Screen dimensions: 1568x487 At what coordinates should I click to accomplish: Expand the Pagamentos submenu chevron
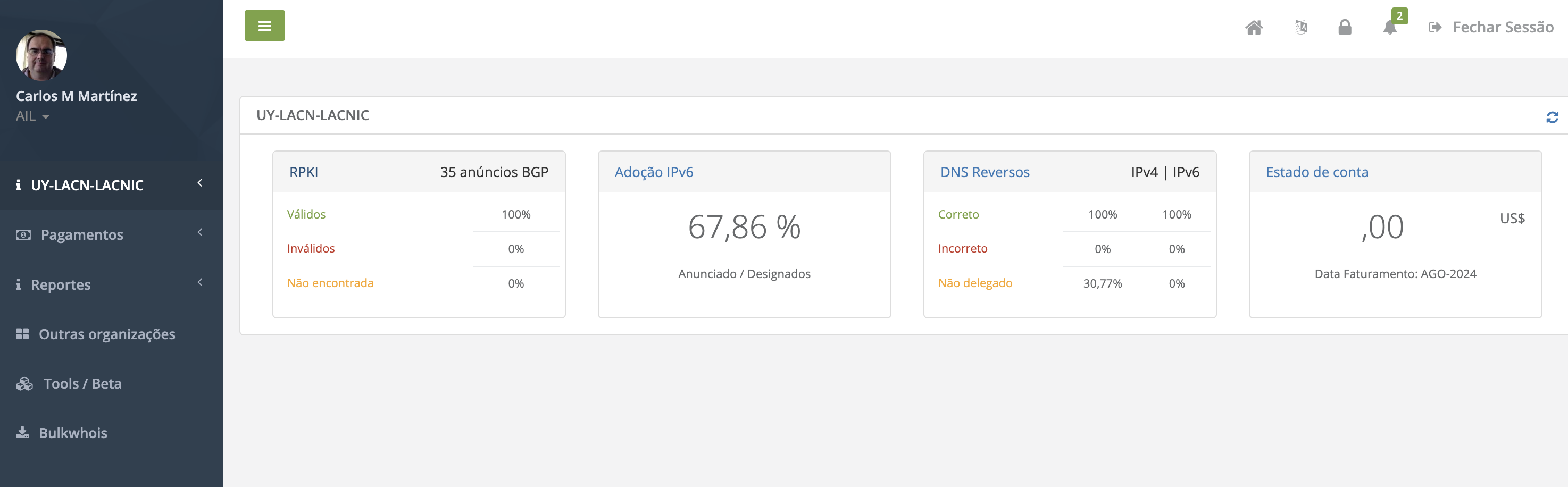199,232
